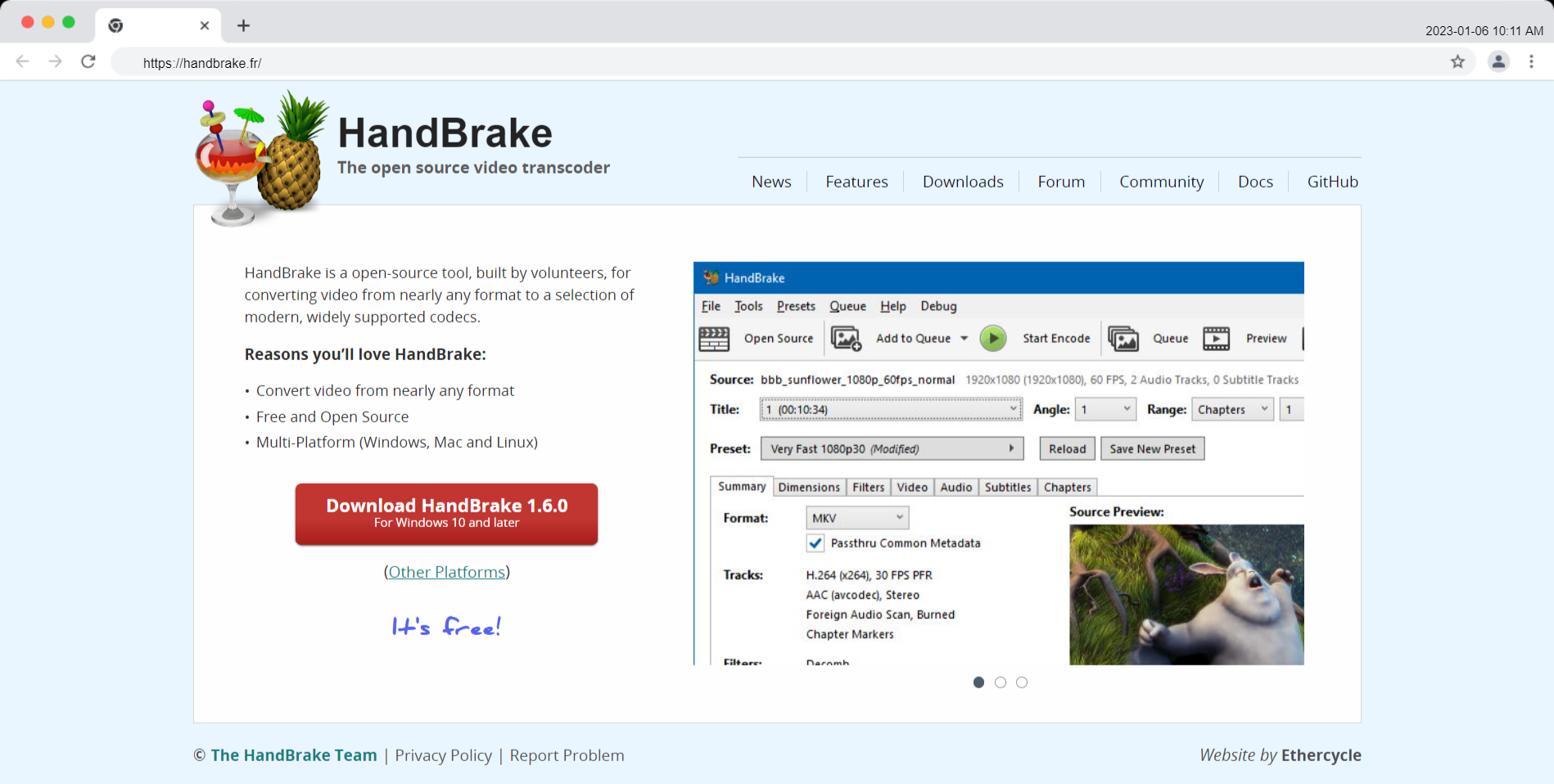1554x784 pixels.
Task: Go to the Docs page
Action: 1255,182
